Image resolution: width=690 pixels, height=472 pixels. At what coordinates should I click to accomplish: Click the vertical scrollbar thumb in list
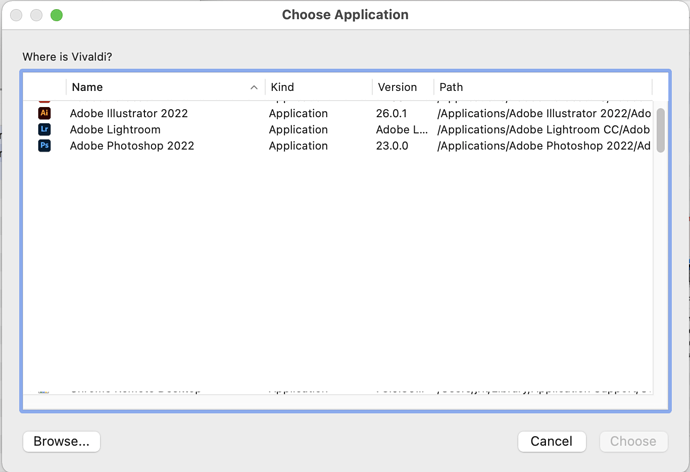tap(661, 130)
